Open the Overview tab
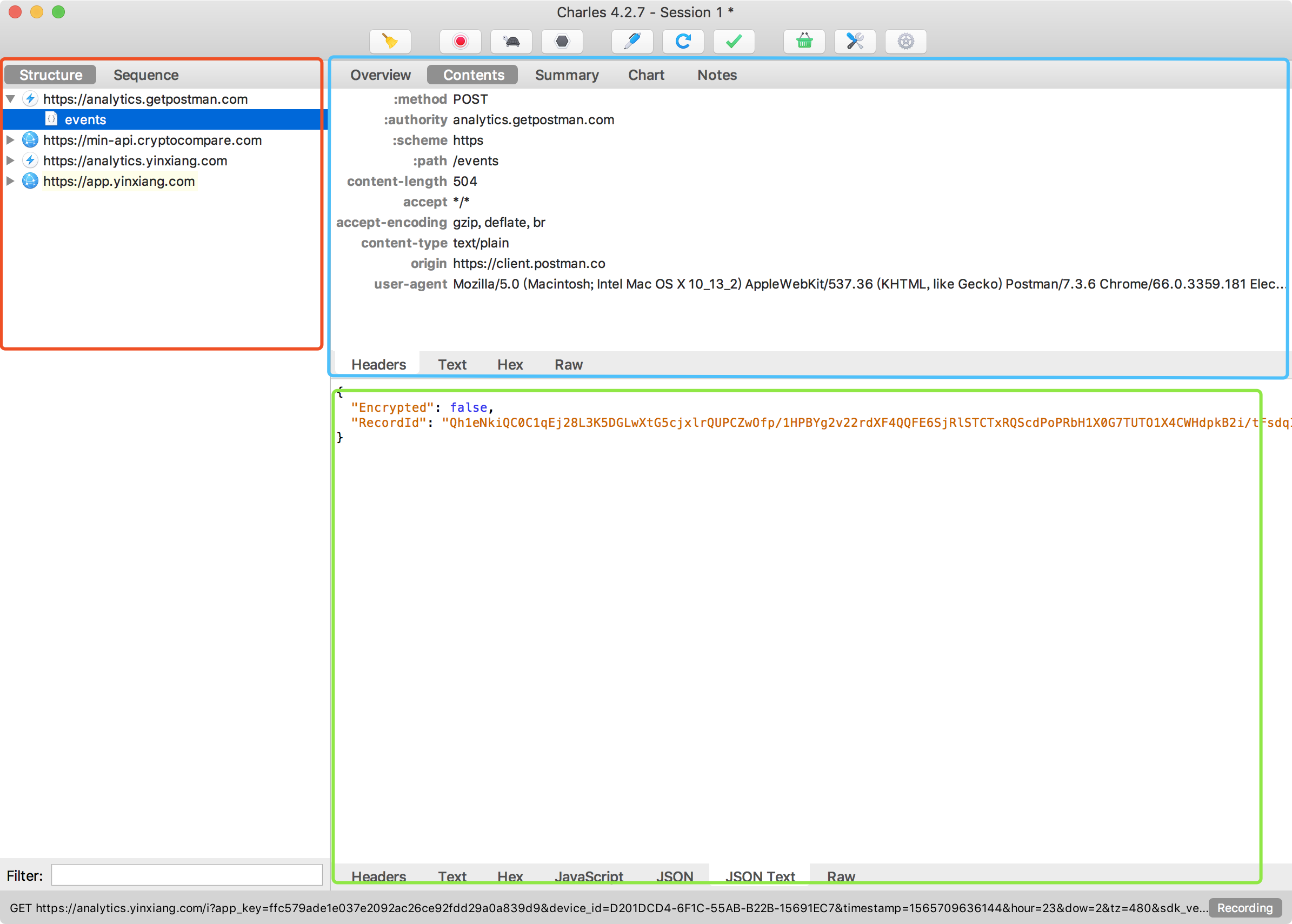 point(380,75)
